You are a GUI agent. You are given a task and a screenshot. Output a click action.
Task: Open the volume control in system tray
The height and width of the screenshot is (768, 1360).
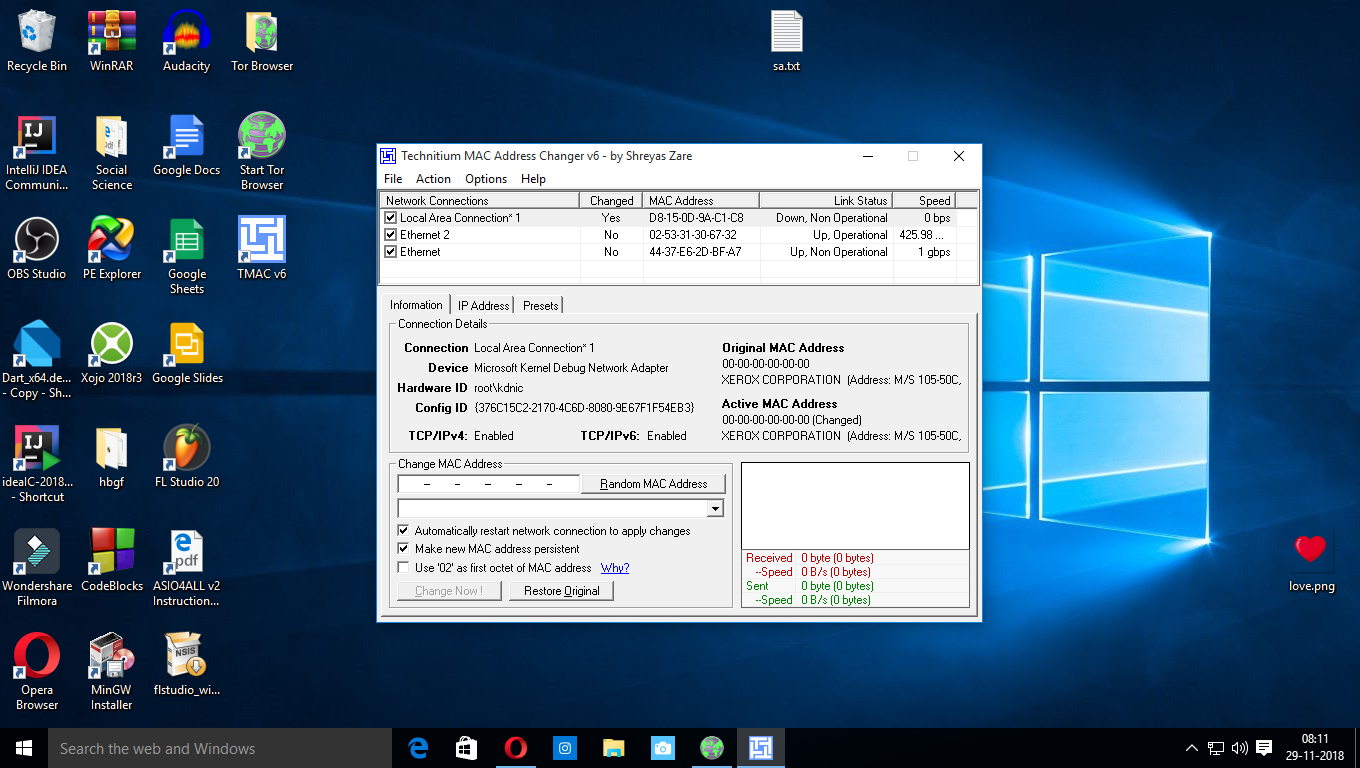click(1240, 748)
